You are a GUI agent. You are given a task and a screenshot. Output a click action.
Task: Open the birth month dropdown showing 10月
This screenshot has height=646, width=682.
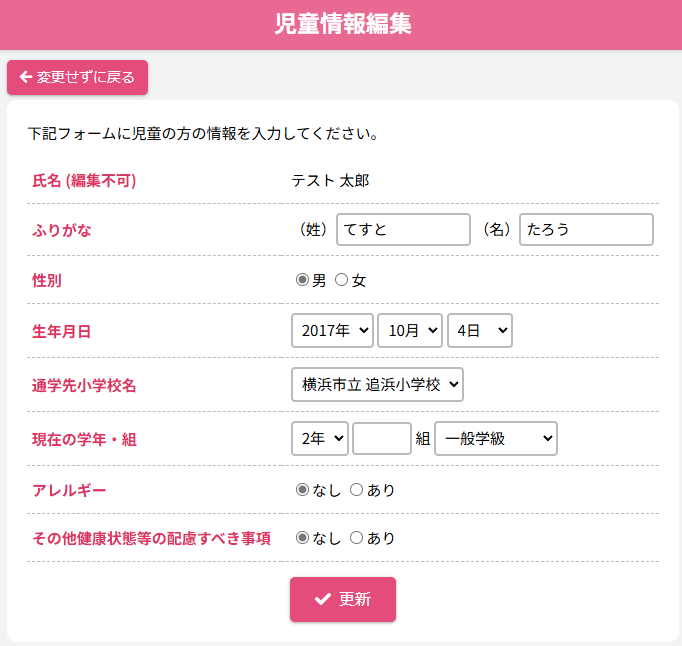pyautogui.click(x=410, y=330)
